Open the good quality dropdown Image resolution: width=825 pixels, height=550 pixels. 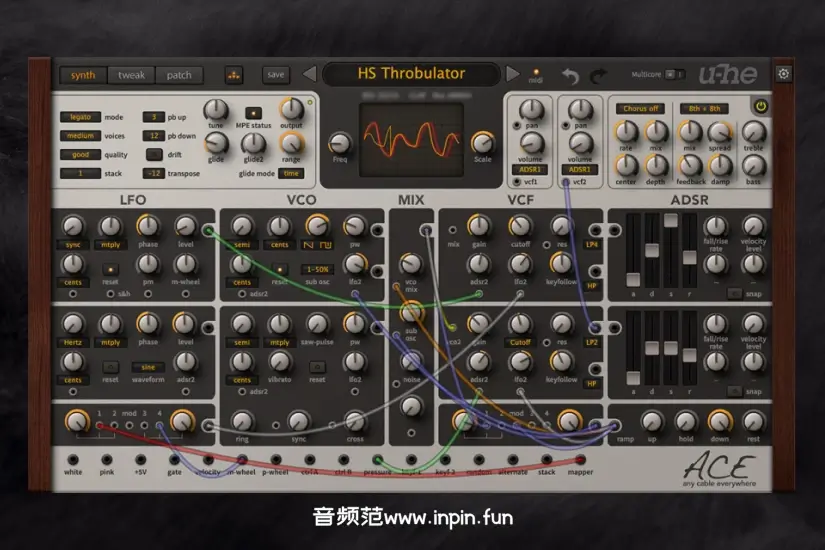[80, 155]
